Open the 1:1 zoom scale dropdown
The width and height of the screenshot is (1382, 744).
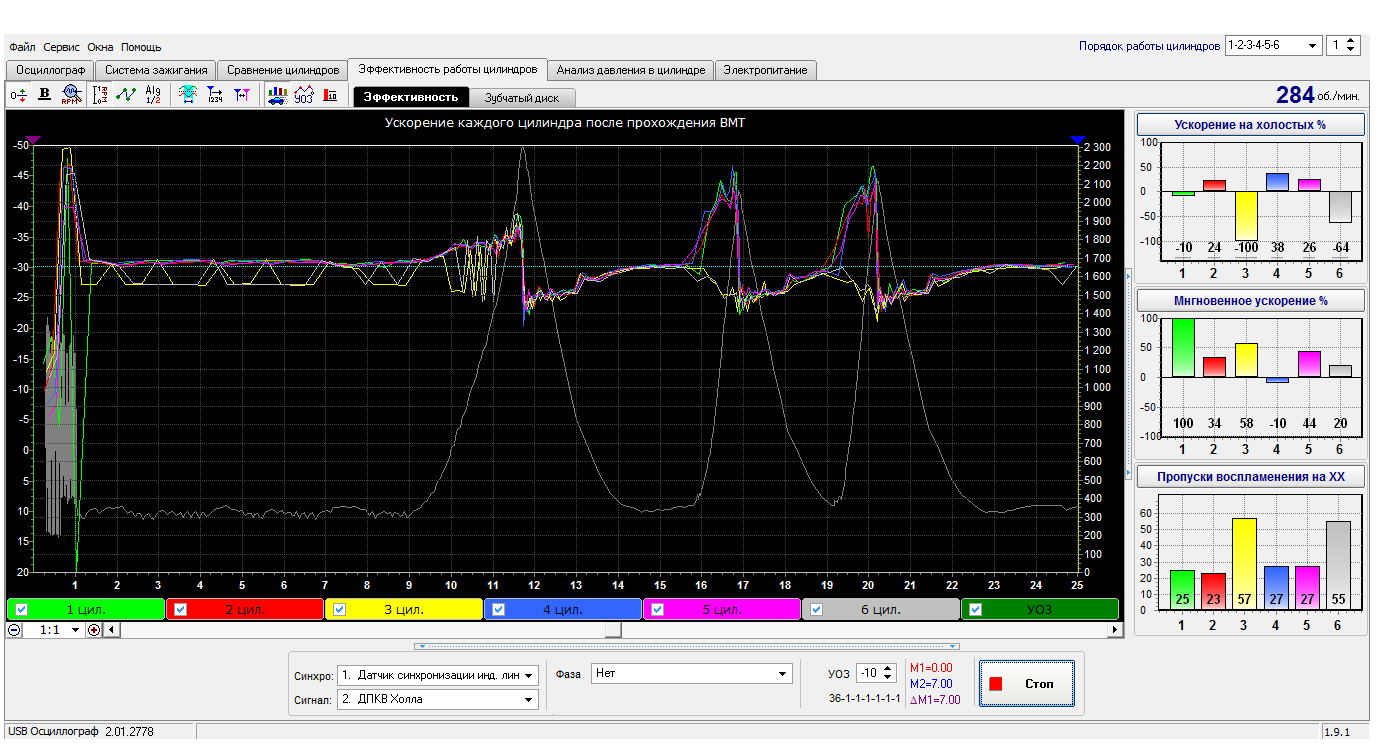click(75, 630)
